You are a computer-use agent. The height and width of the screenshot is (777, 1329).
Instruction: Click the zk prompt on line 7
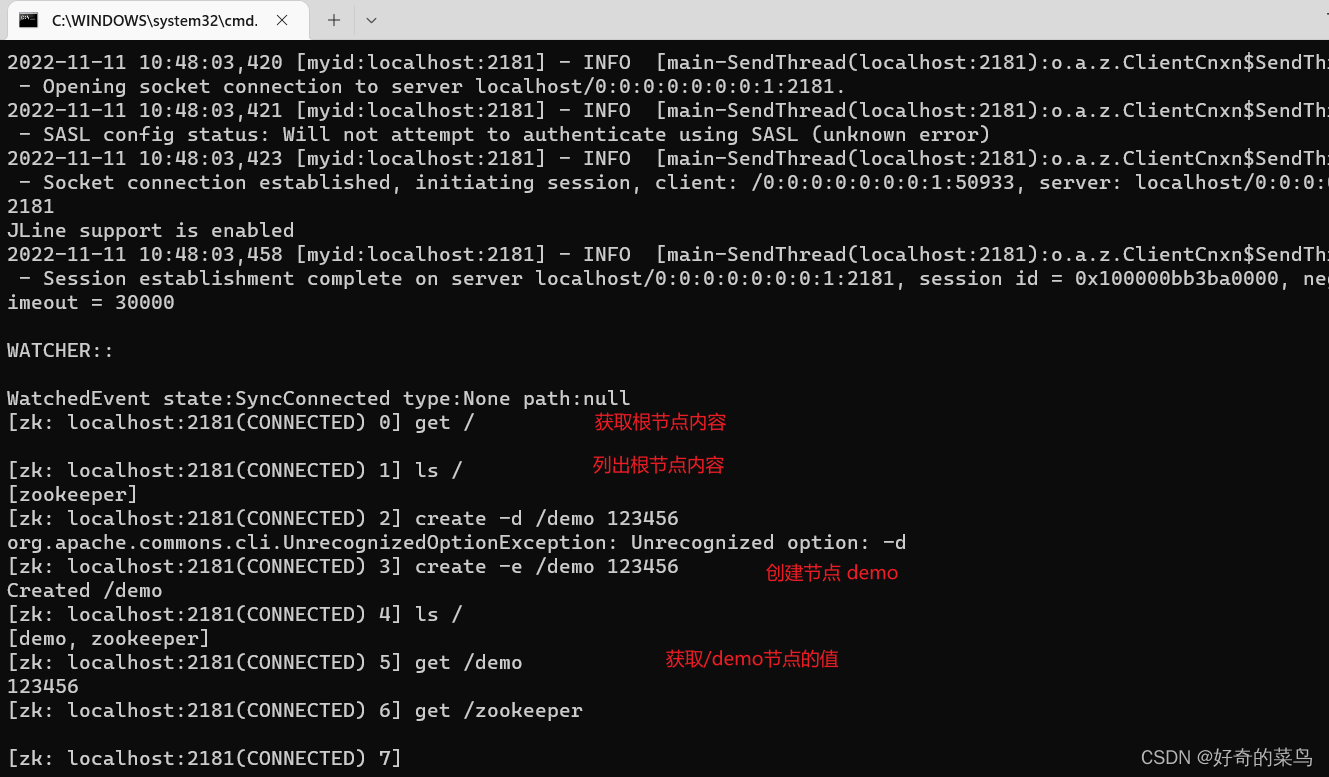tap(200, 758)
